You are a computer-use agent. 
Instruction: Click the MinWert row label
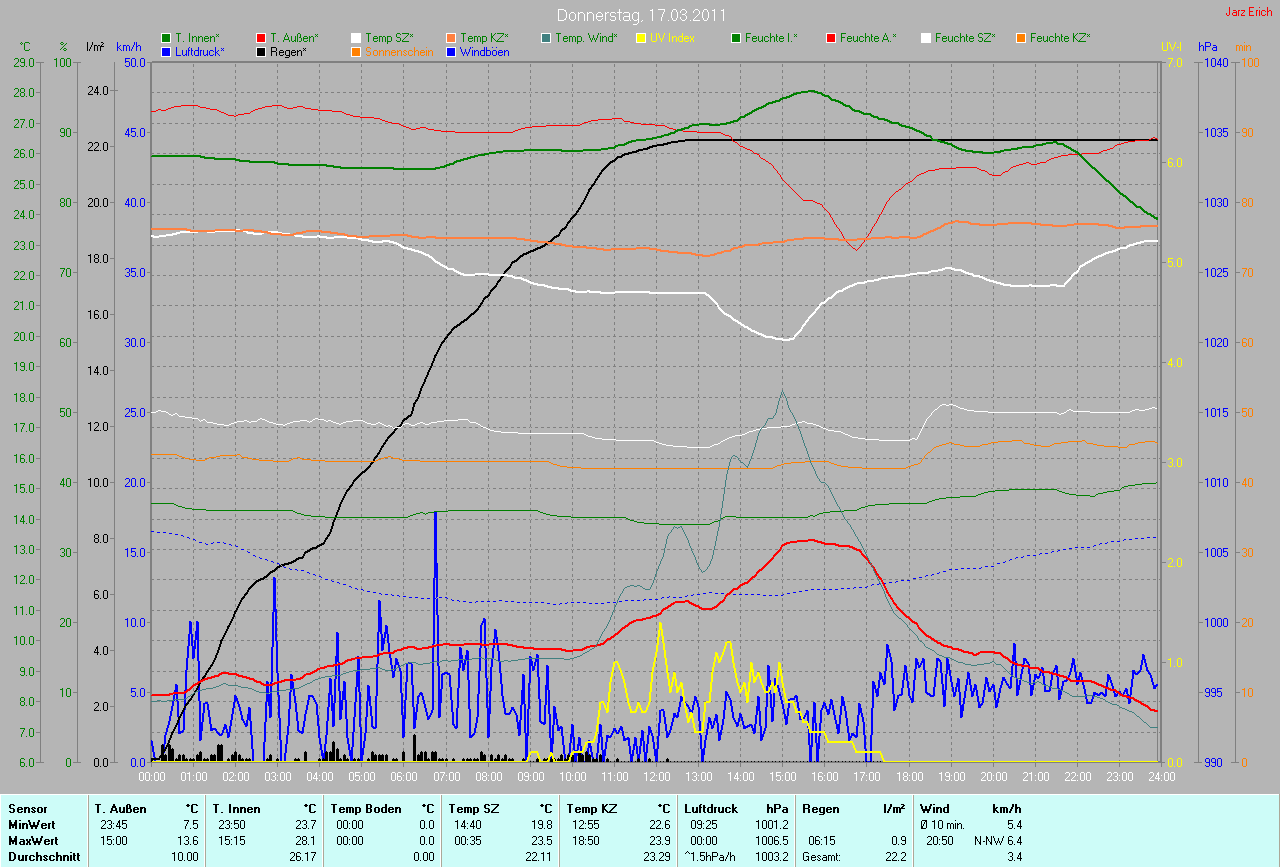pos(30,825)
